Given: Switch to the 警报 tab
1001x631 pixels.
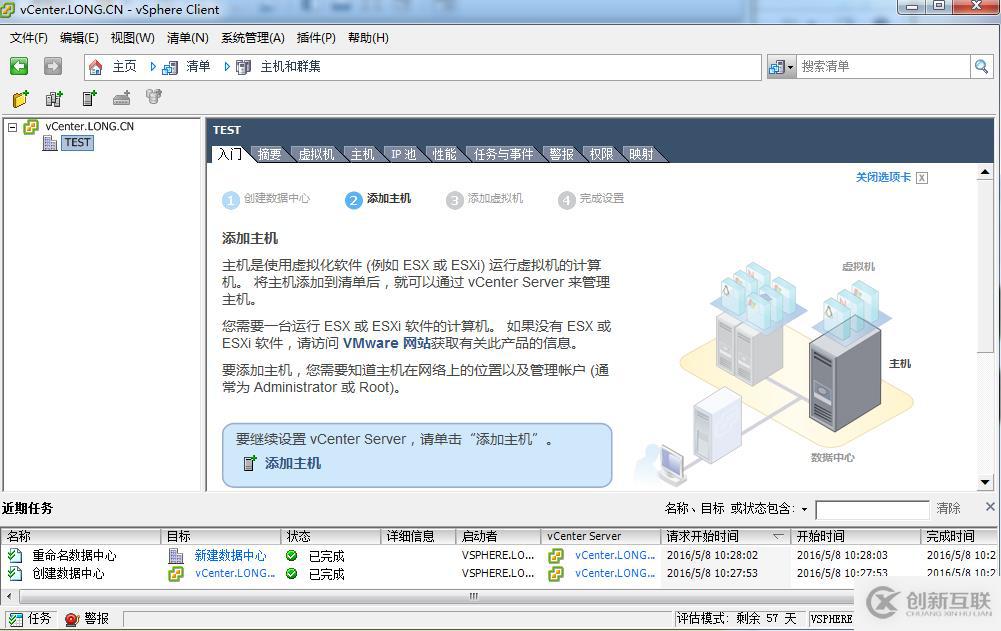Looking at the screenshot, I should (x=561, y=154).
